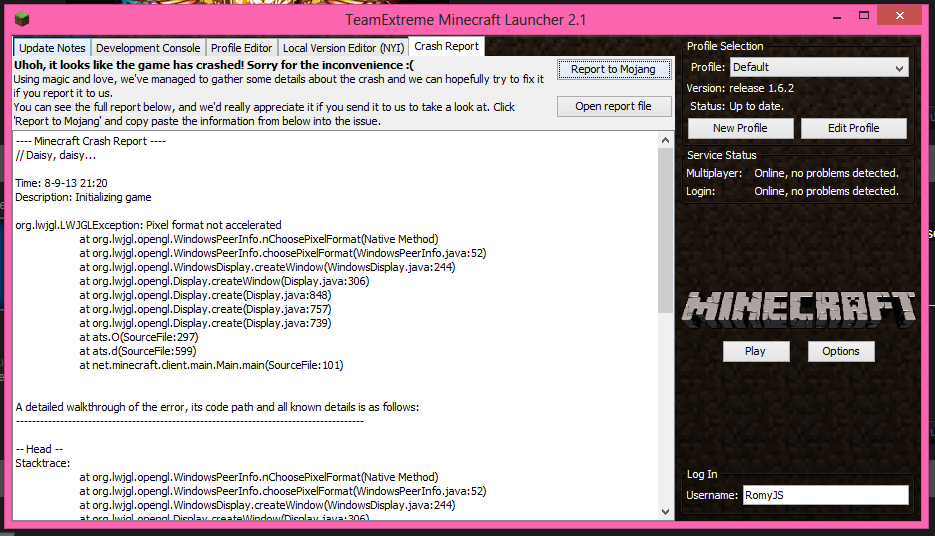Viewport: 935px width, 536px height.
Task: Click the "-- Head --" section line
Action: [39, 449]
